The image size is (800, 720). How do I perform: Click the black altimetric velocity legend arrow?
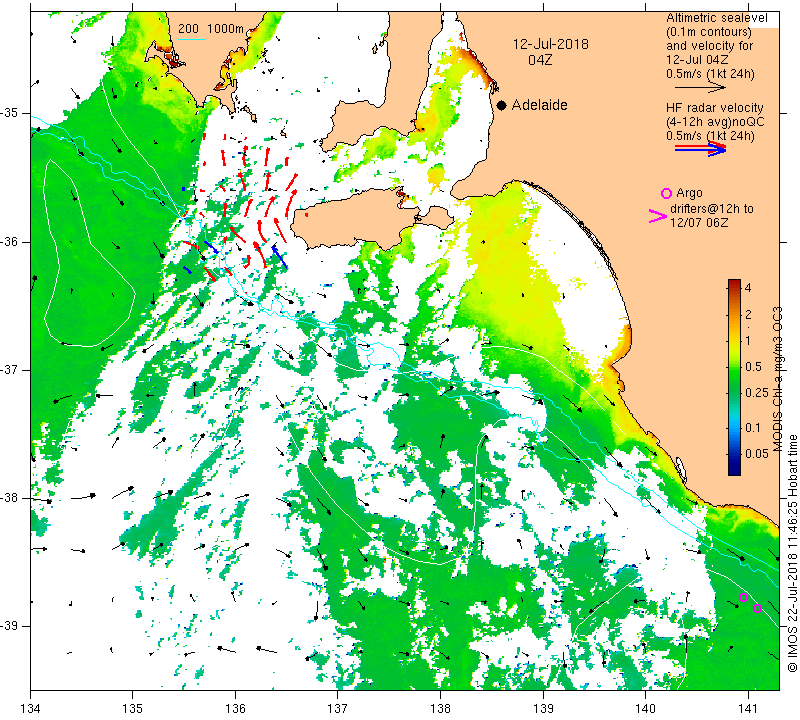pyautogui.click(x=700, y=87)
